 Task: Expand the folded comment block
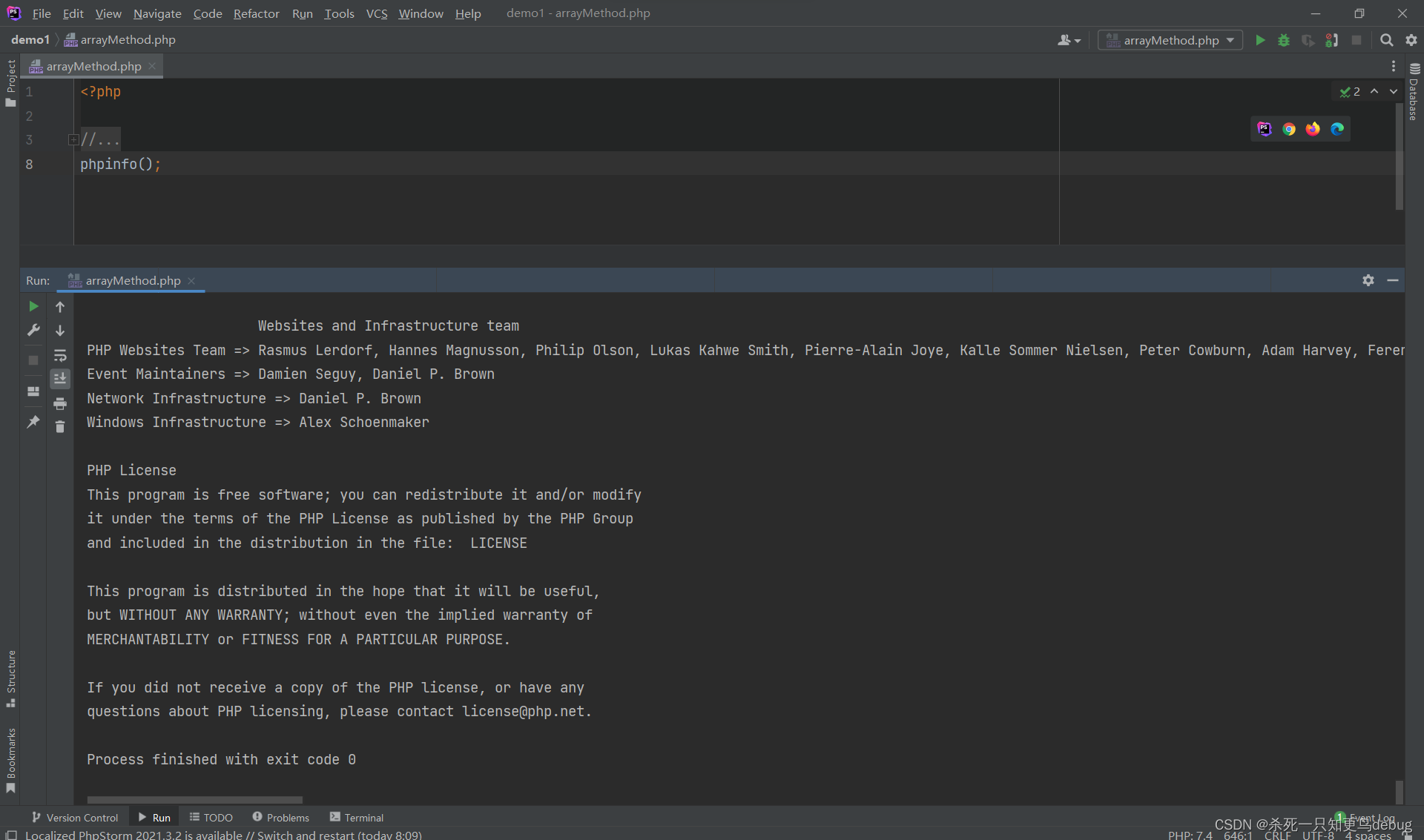click(x=73, y=139)
